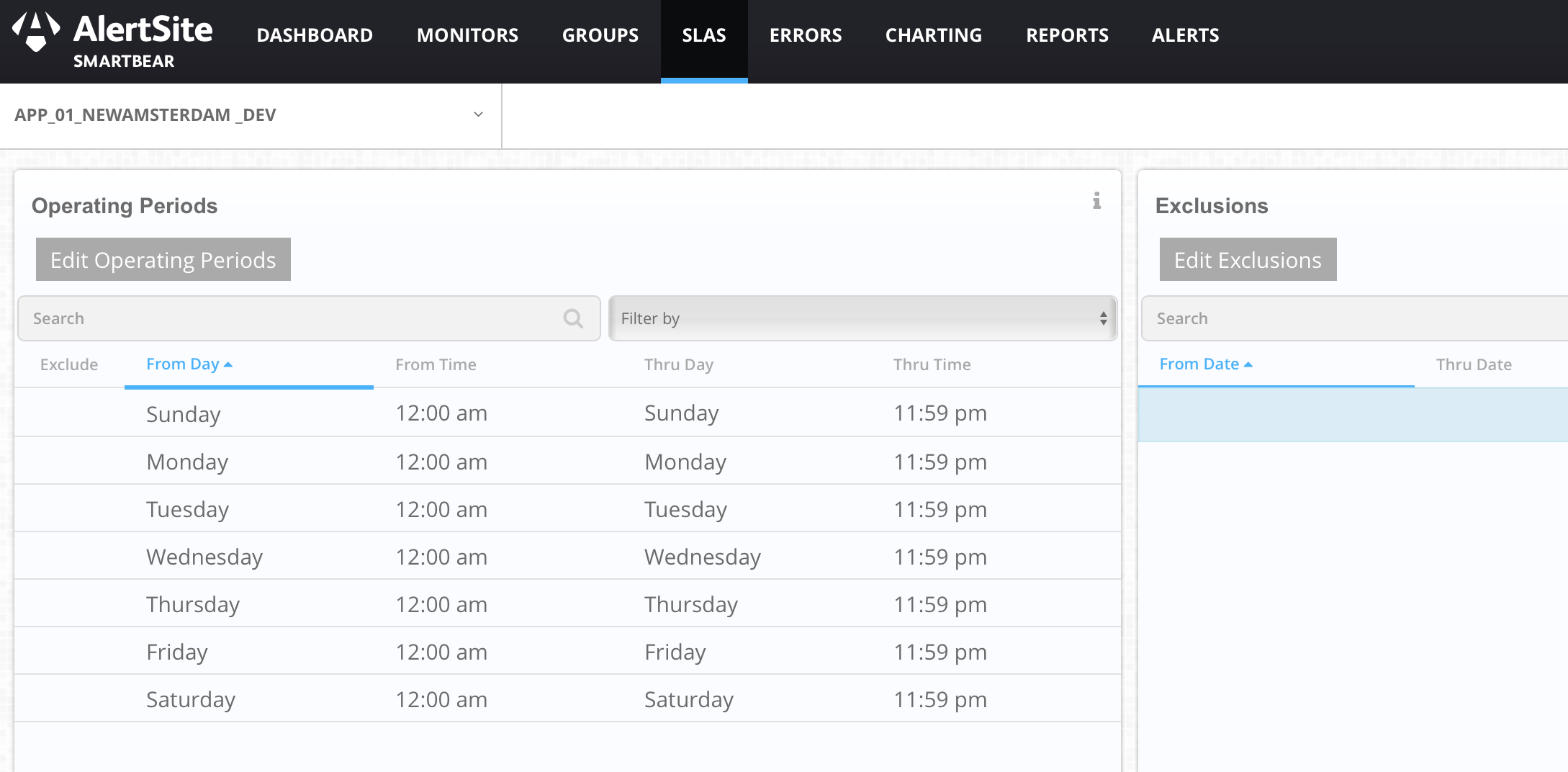Open the Monitors tab
The image size is (1568, 772).
[467, 35]
